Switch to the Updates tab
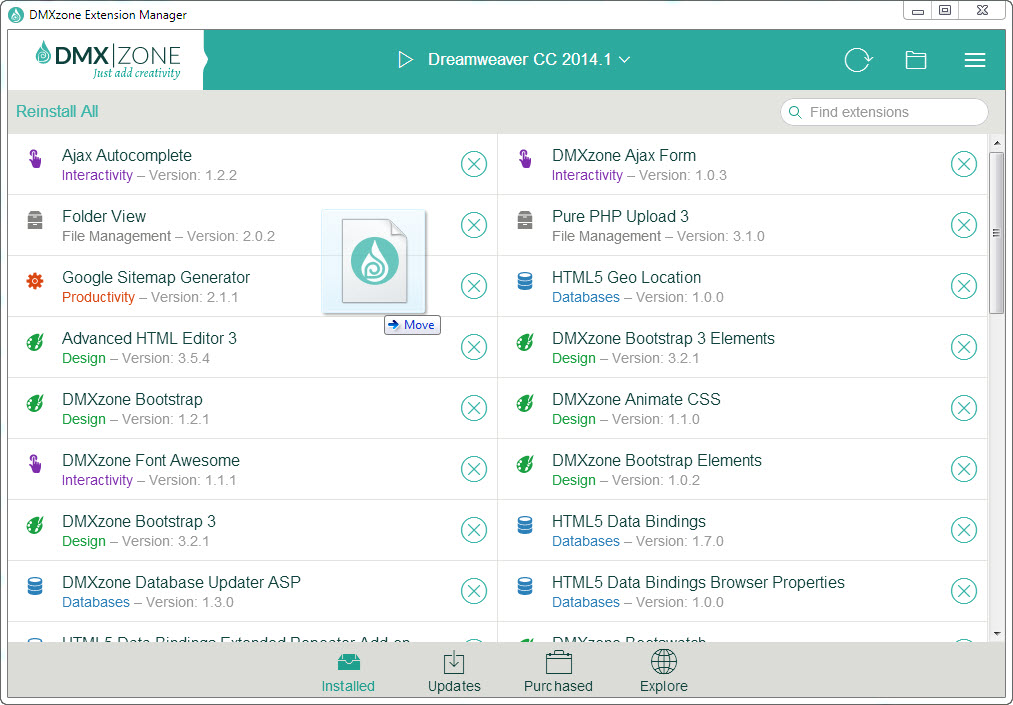This screenshot has height=705, width=1013. tap(454, 673)
